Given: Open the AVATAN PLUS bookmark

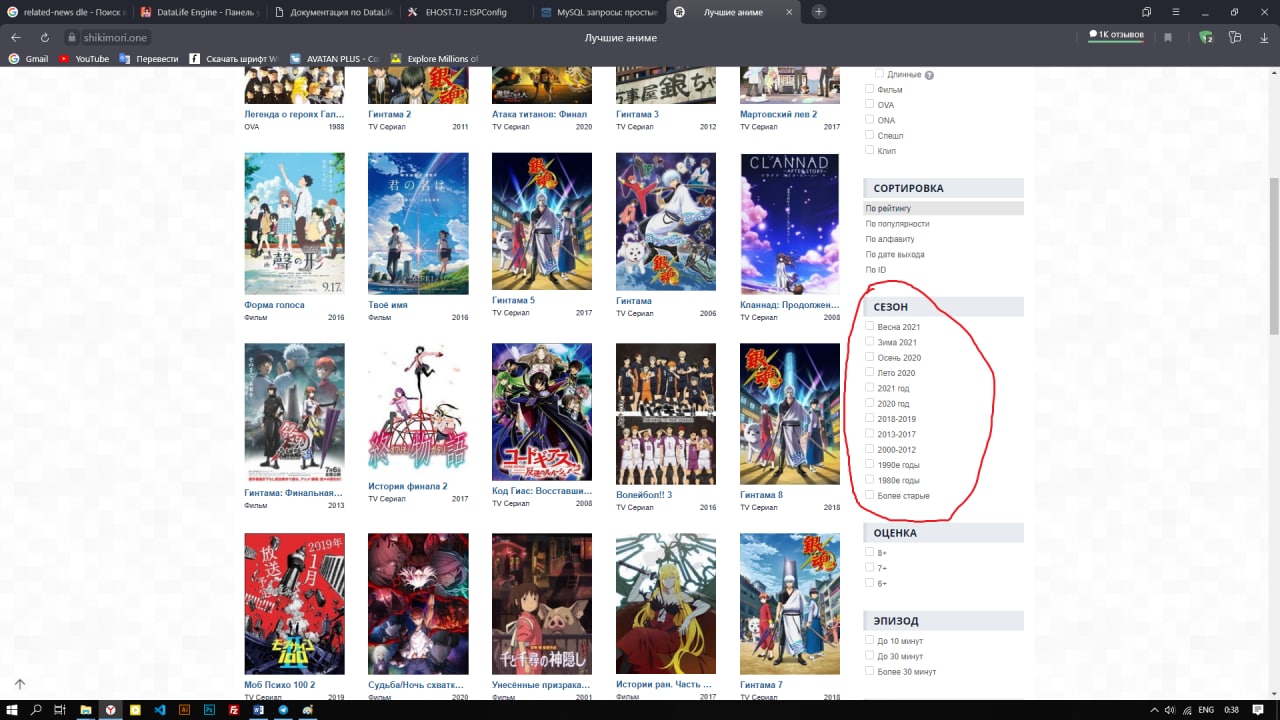Looking at the screenshot, I should pos(334,59).
